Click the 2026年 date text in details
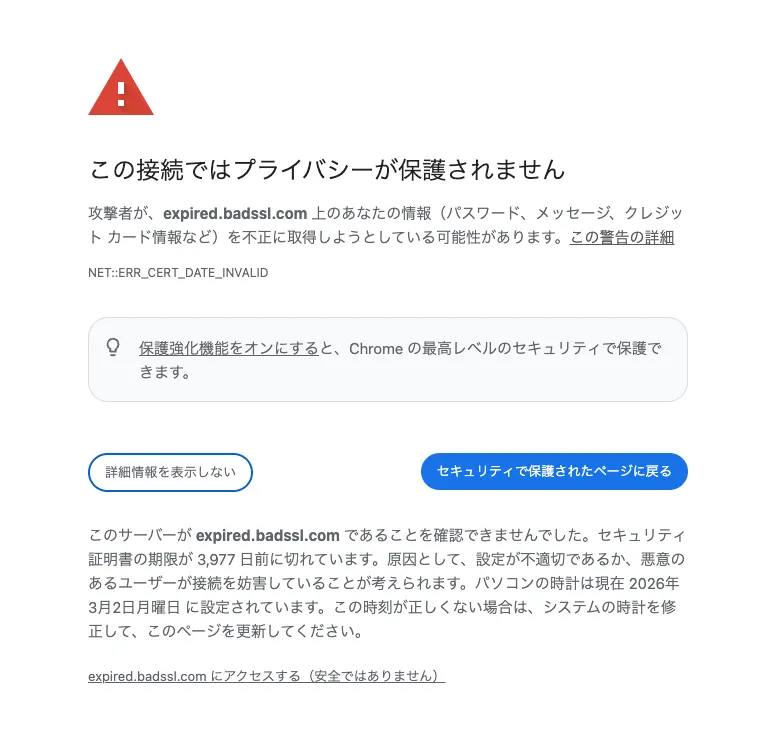The width and height of the screenshot is (771, 754). point(654,583)
